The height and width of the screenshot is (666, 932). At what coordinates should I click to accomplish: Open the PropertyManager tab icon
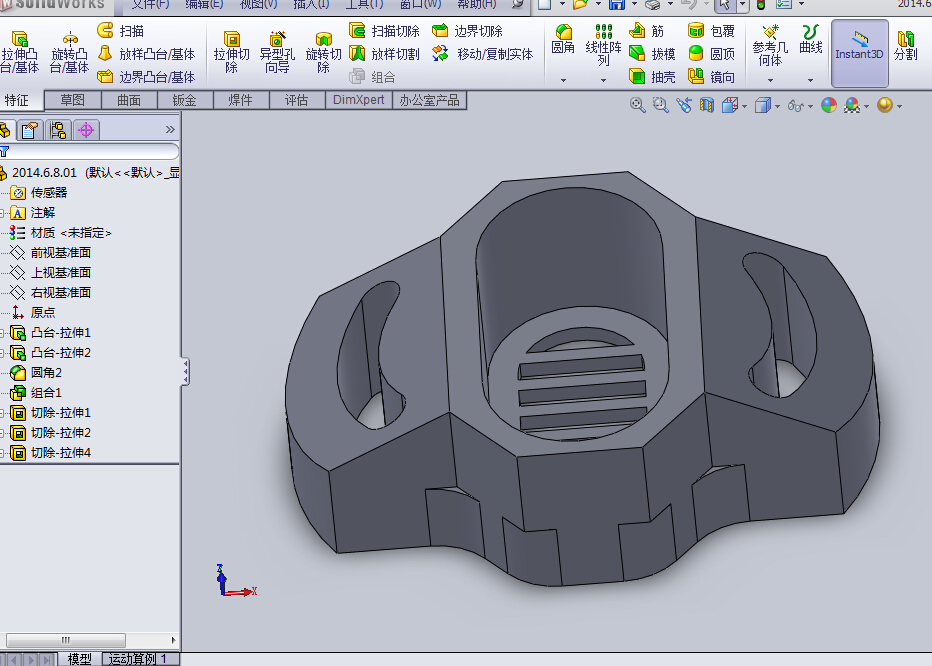tap(31, 129)
